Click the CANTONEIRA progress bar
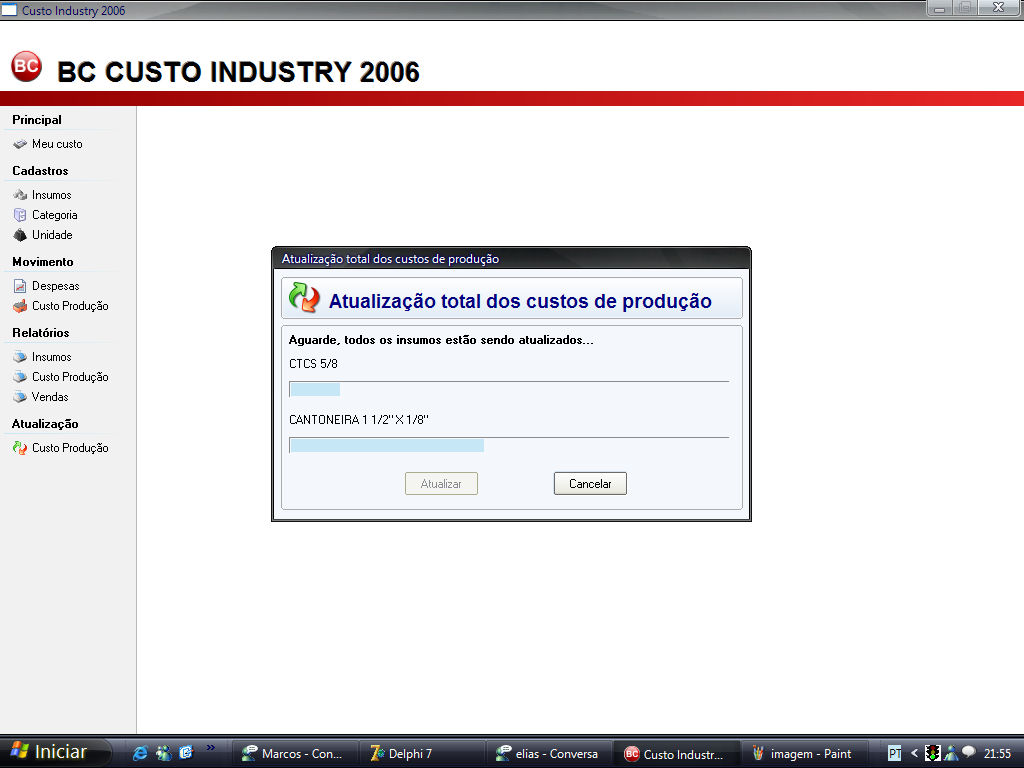 point(509,445)
